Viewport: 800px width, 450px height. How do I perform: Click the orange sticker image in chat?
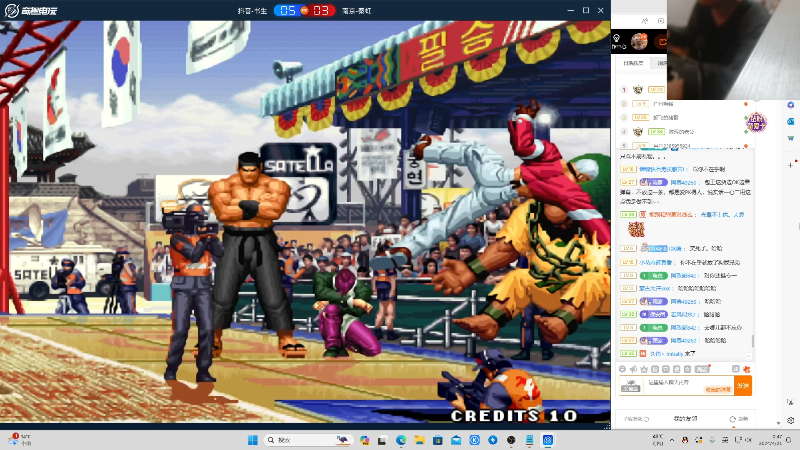pos(636,230)
